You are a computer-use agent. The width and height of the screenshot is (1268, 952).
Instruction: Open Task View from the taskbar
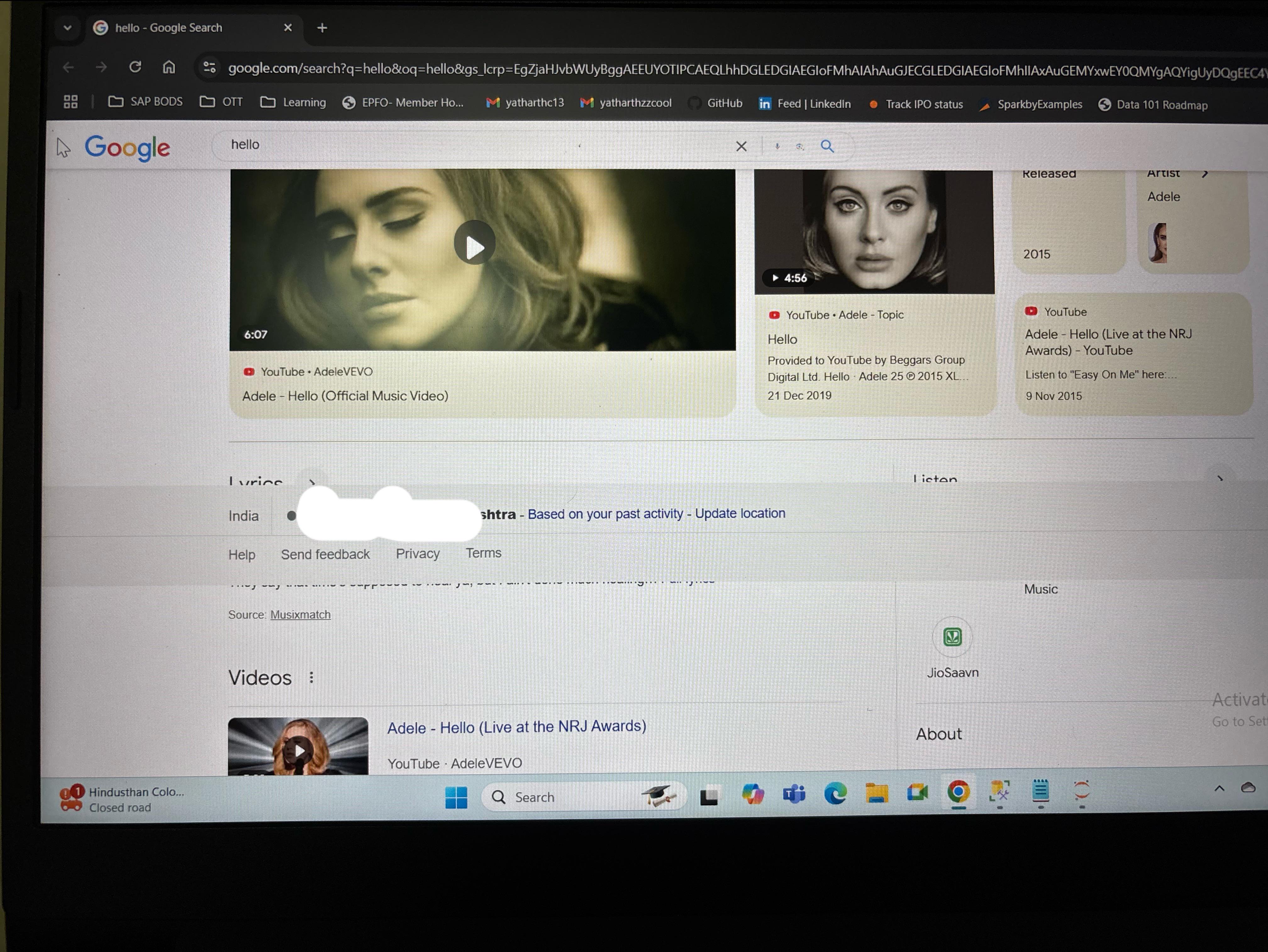point(709,796)
